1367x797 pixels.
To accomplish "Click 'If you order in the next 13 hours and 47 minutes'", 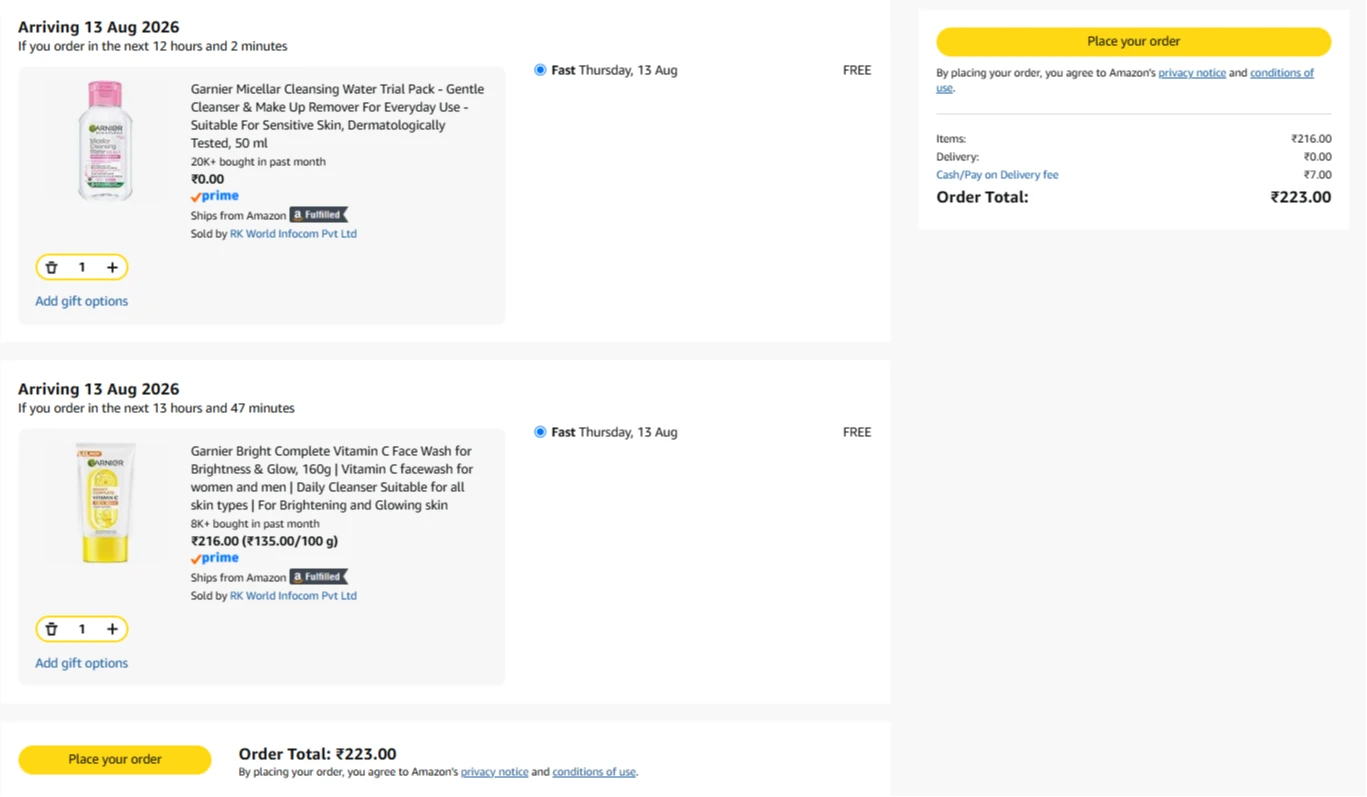I will click(156, 408).
